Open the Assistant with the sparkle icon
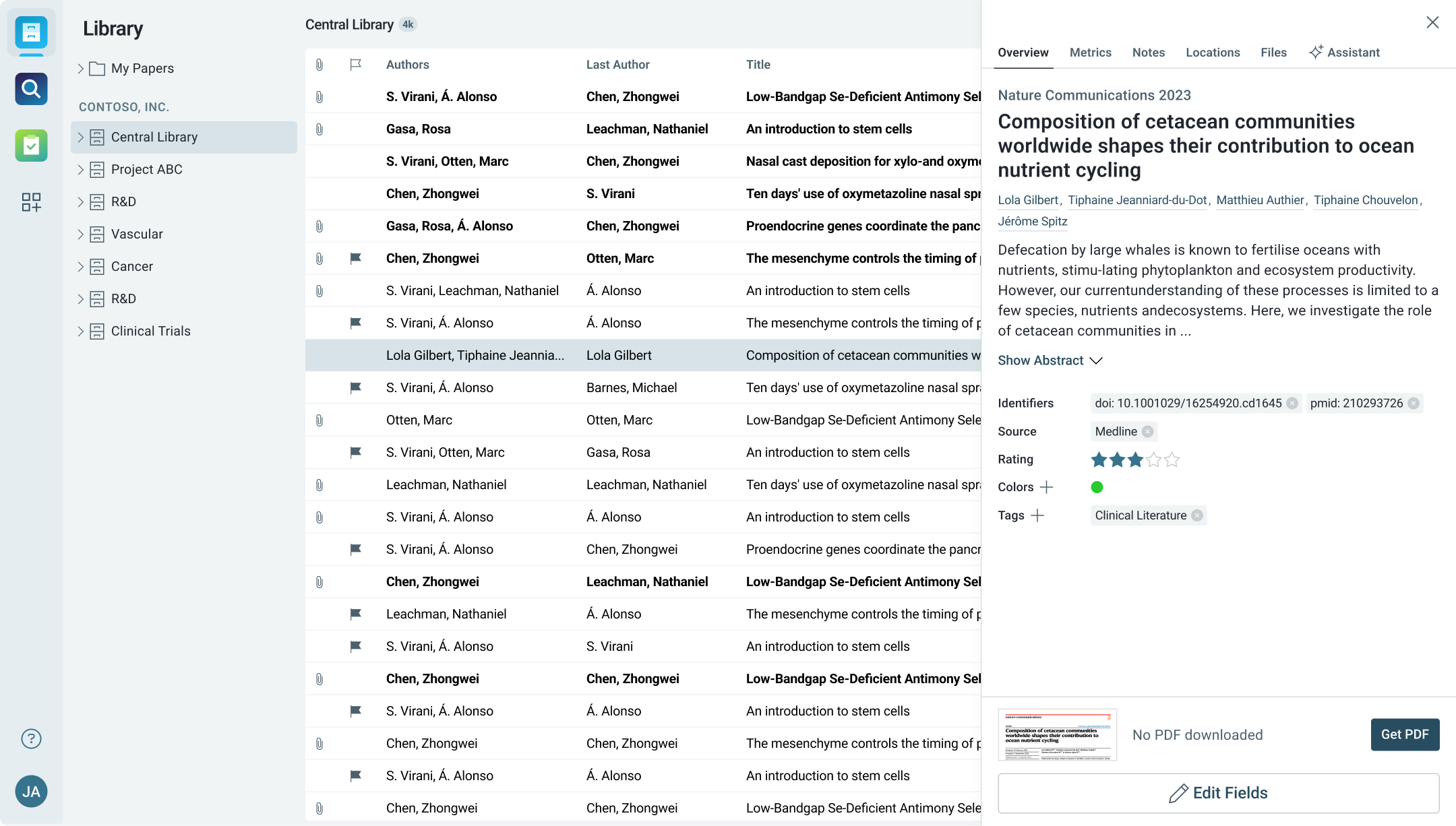This screenshot has width=1456, height=826. pos(1344,52)
